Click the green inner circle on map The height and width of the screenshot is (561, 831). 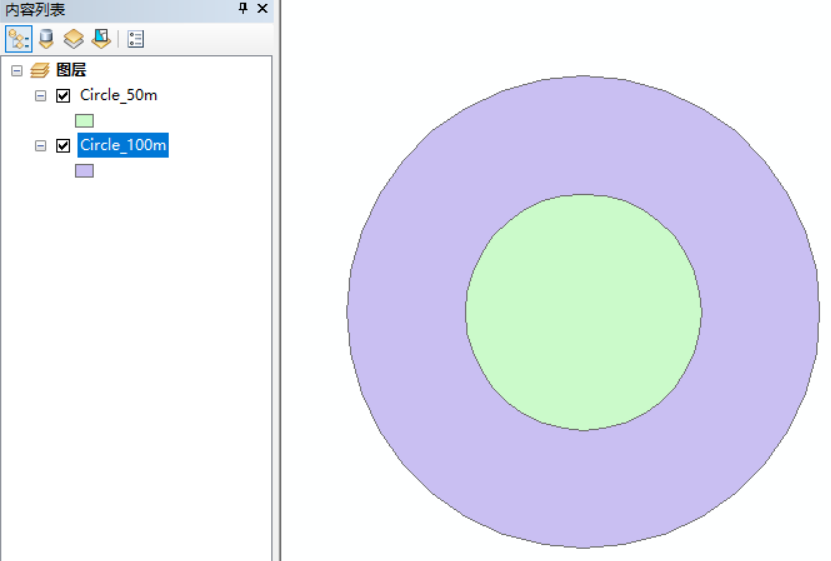pyautogui.click(x=584, y=313)
